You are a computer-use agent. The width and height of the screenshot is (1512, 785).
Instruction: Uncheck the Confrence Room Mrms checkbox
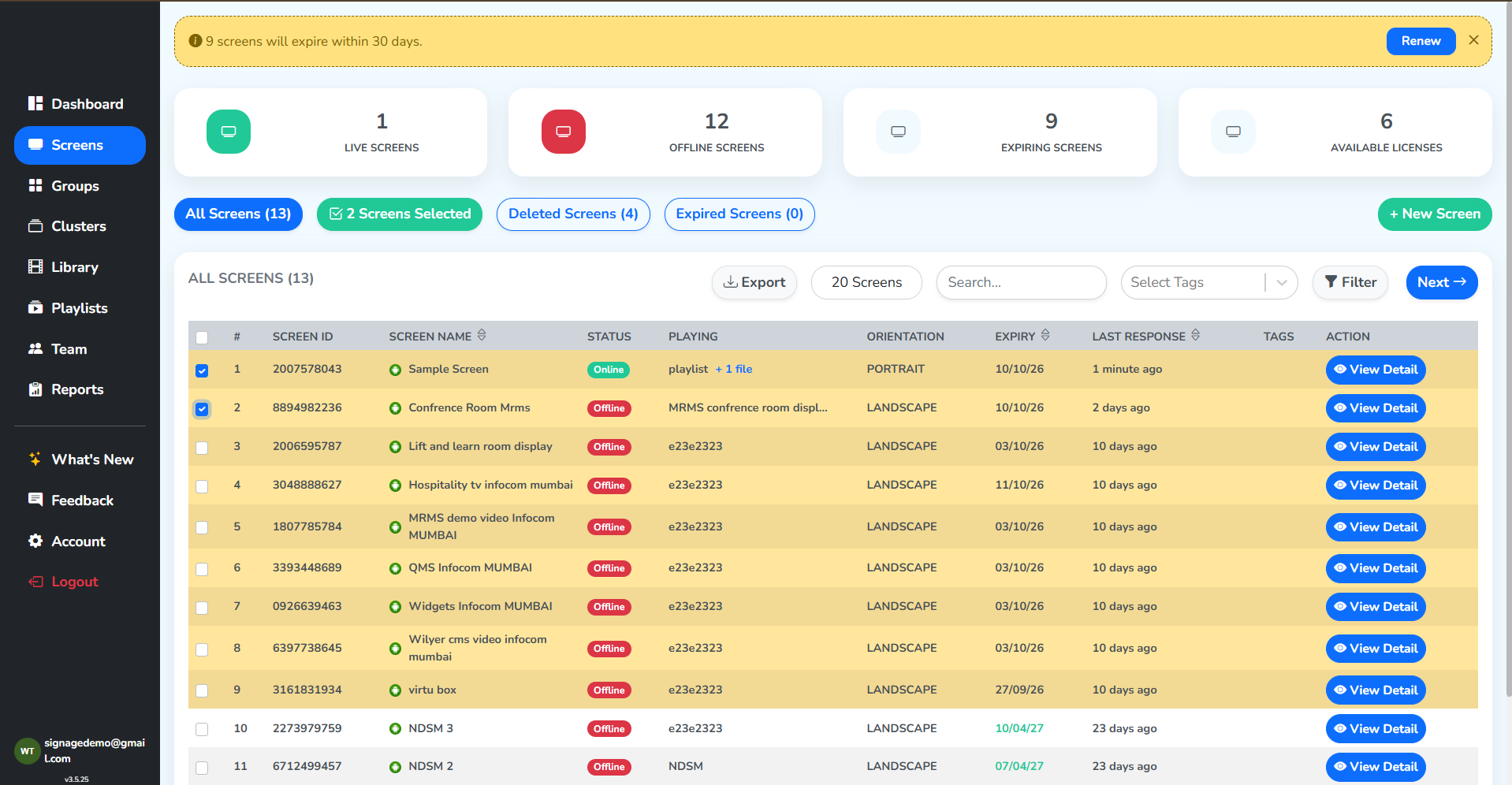tap(202, 409)
